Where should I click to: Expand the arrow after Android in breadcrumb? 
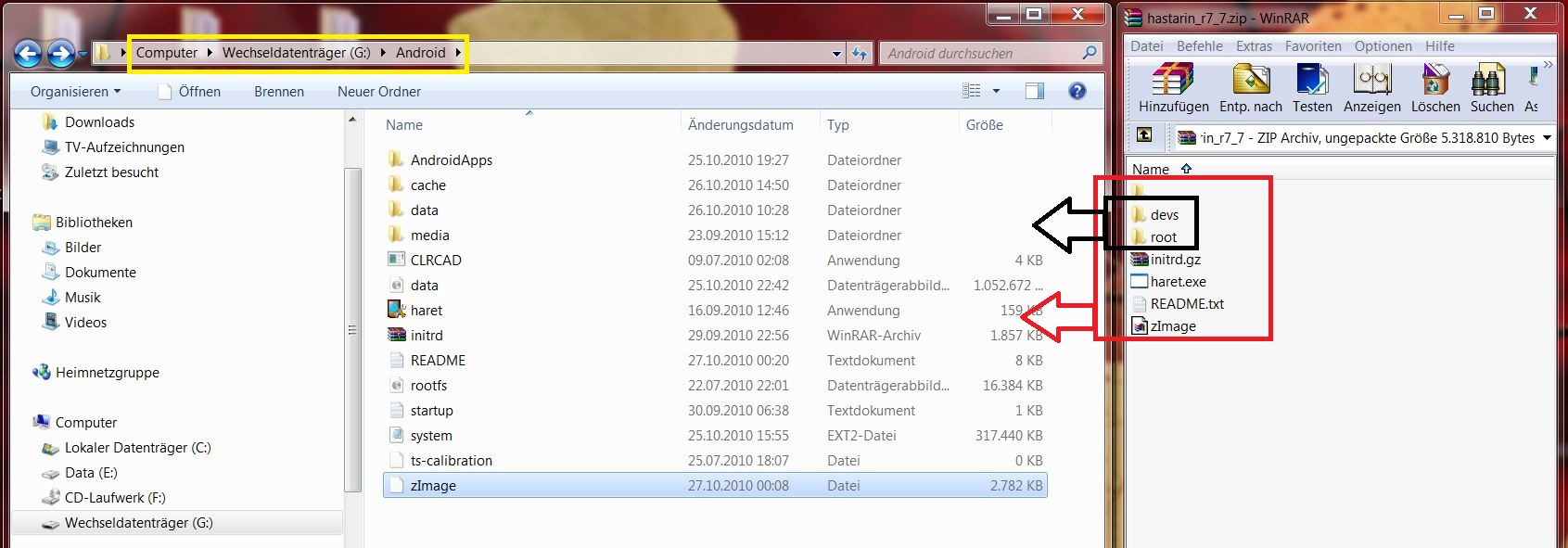pyautogui.click(x=458, y=53)
